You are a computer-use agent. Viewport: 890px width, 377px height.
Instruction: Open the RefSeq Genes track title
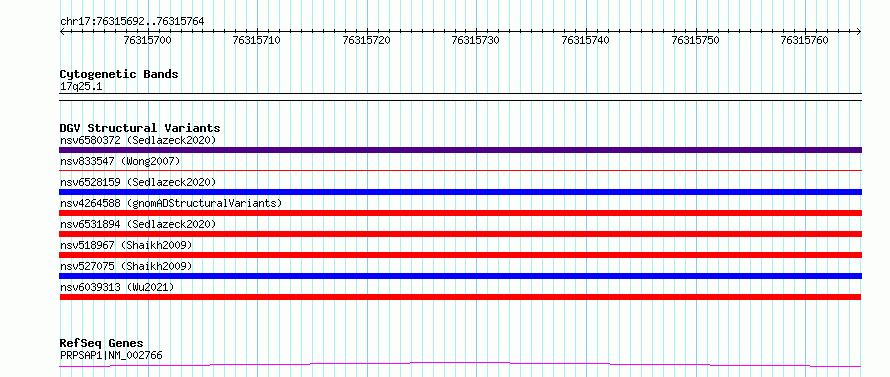coord(102,343)
